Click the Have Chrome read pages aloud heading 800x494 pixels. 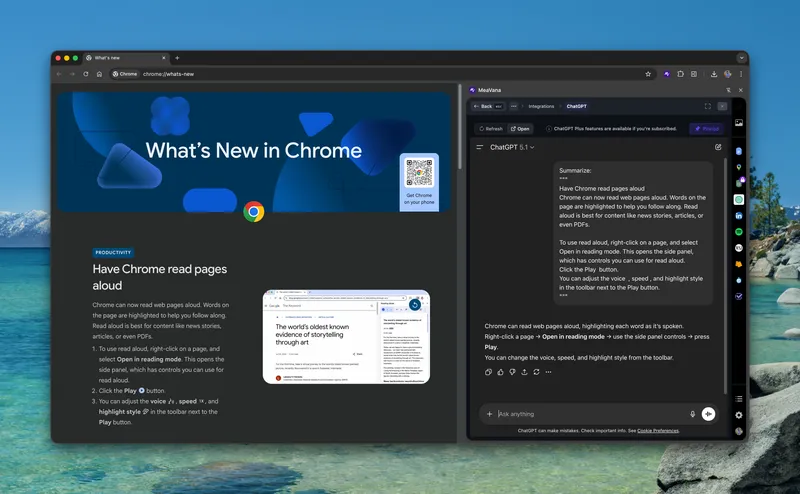(160, 277)
